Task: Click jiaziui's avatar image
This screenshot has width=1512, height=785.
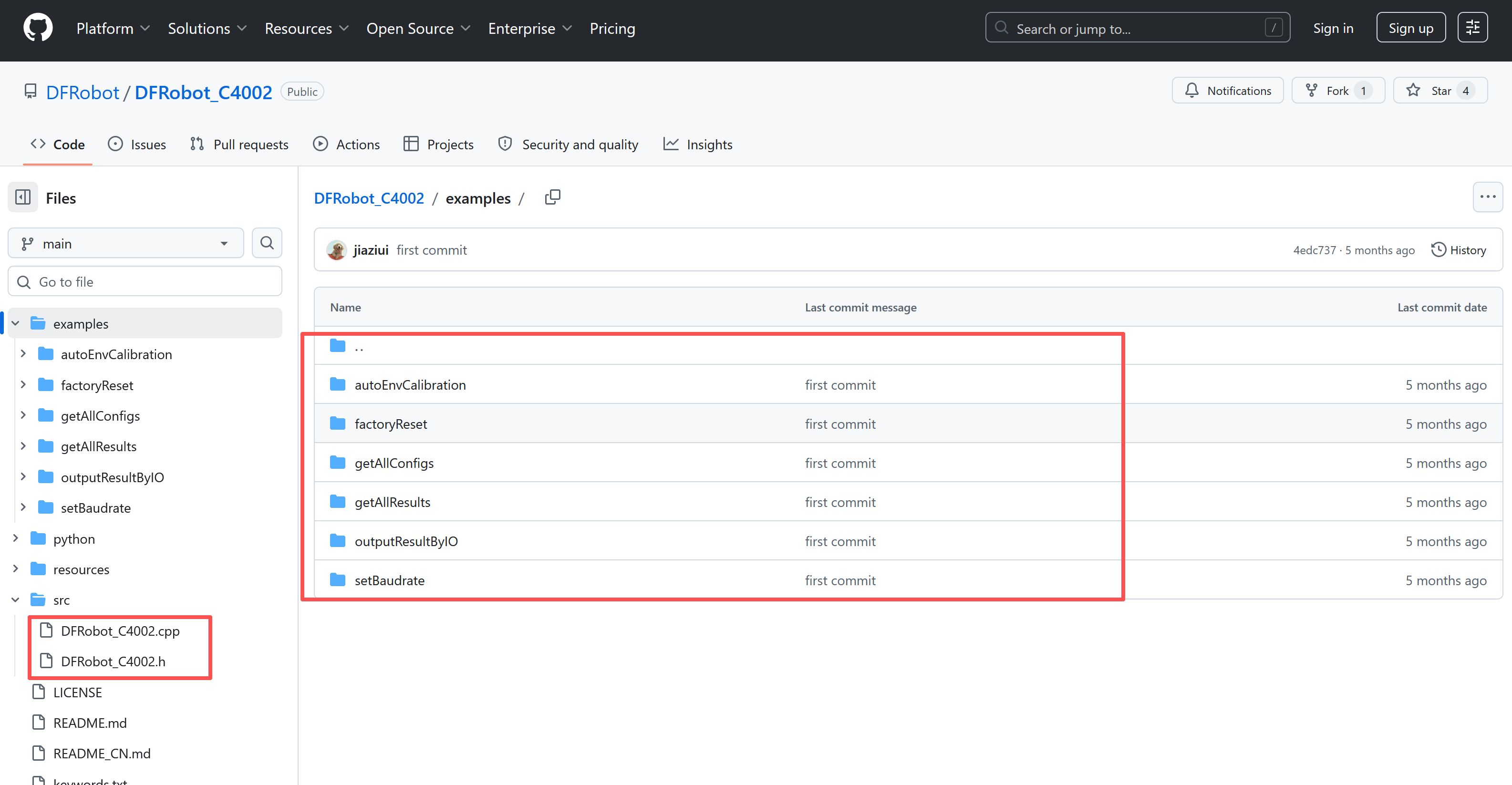Action: (336, 250)
